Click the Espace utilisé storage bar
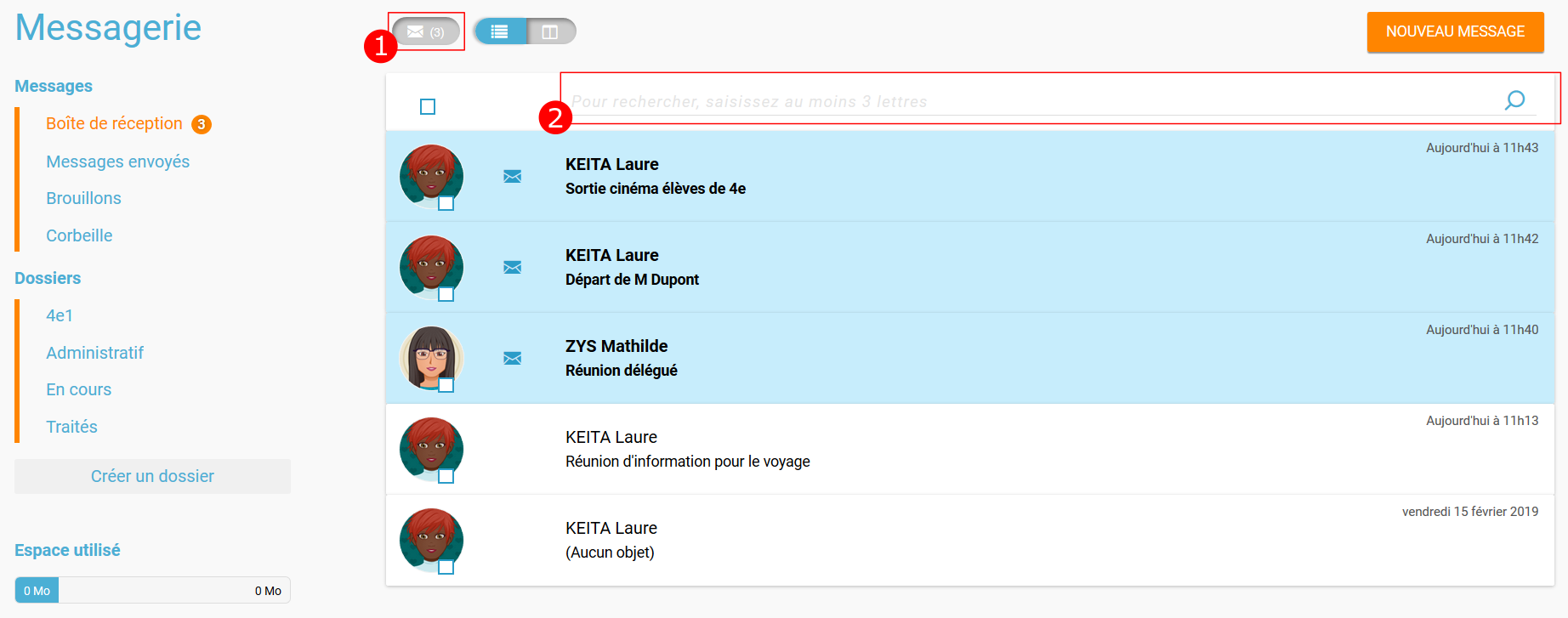 152,590
